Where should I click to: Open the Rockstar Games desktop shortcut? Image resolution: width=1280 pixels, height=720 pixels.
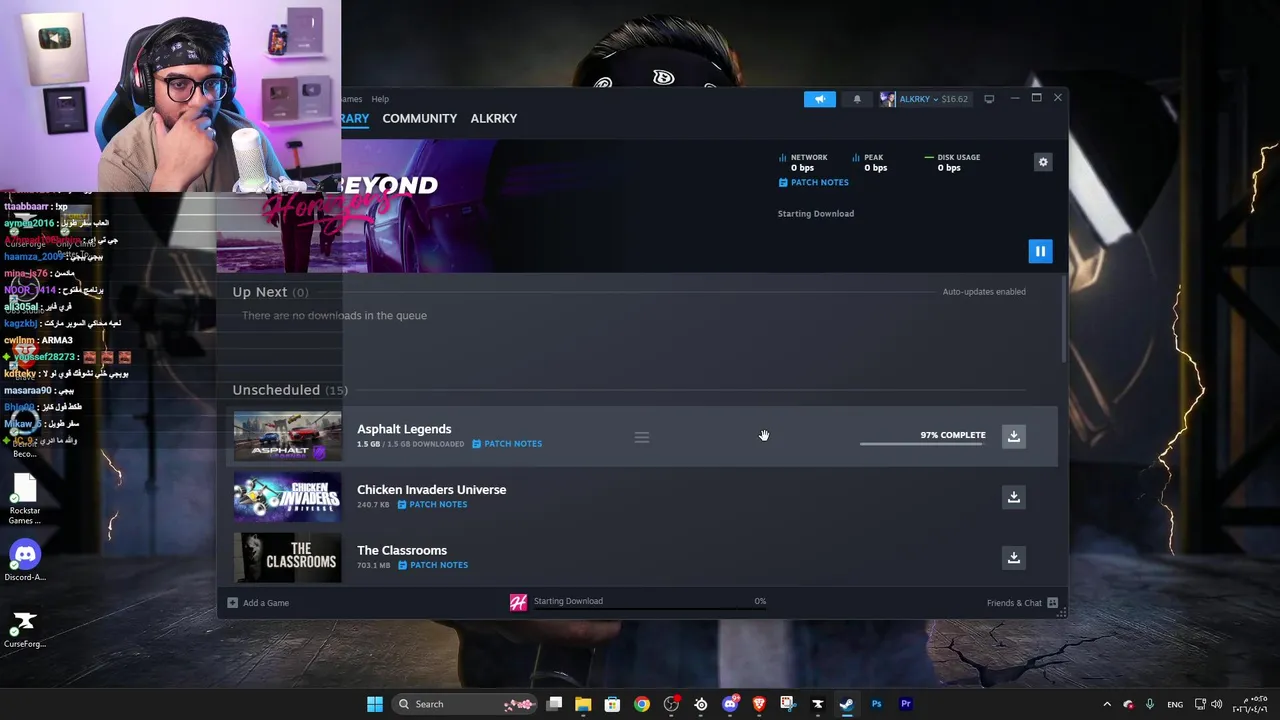click(25, 500)
